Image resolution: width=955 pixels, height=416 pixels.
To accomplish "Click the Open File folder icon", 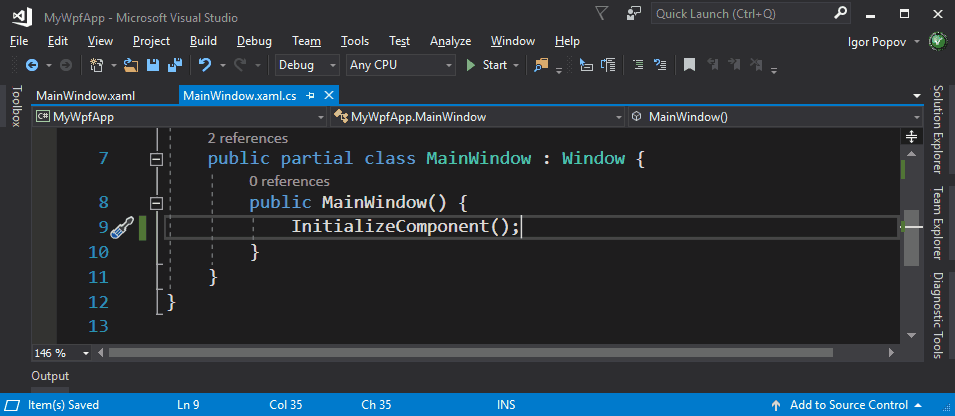I will click(x=131, y=65).
